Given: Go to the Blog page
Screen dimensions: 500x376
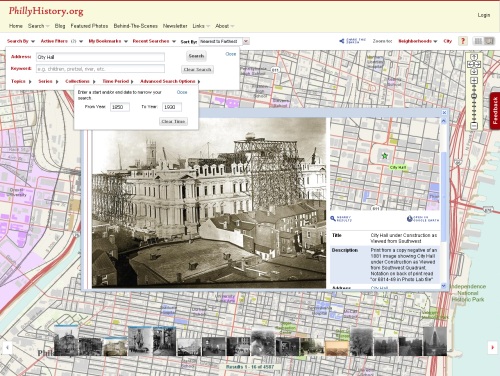Looking at the screenshot, I should (x=60, y=26).
